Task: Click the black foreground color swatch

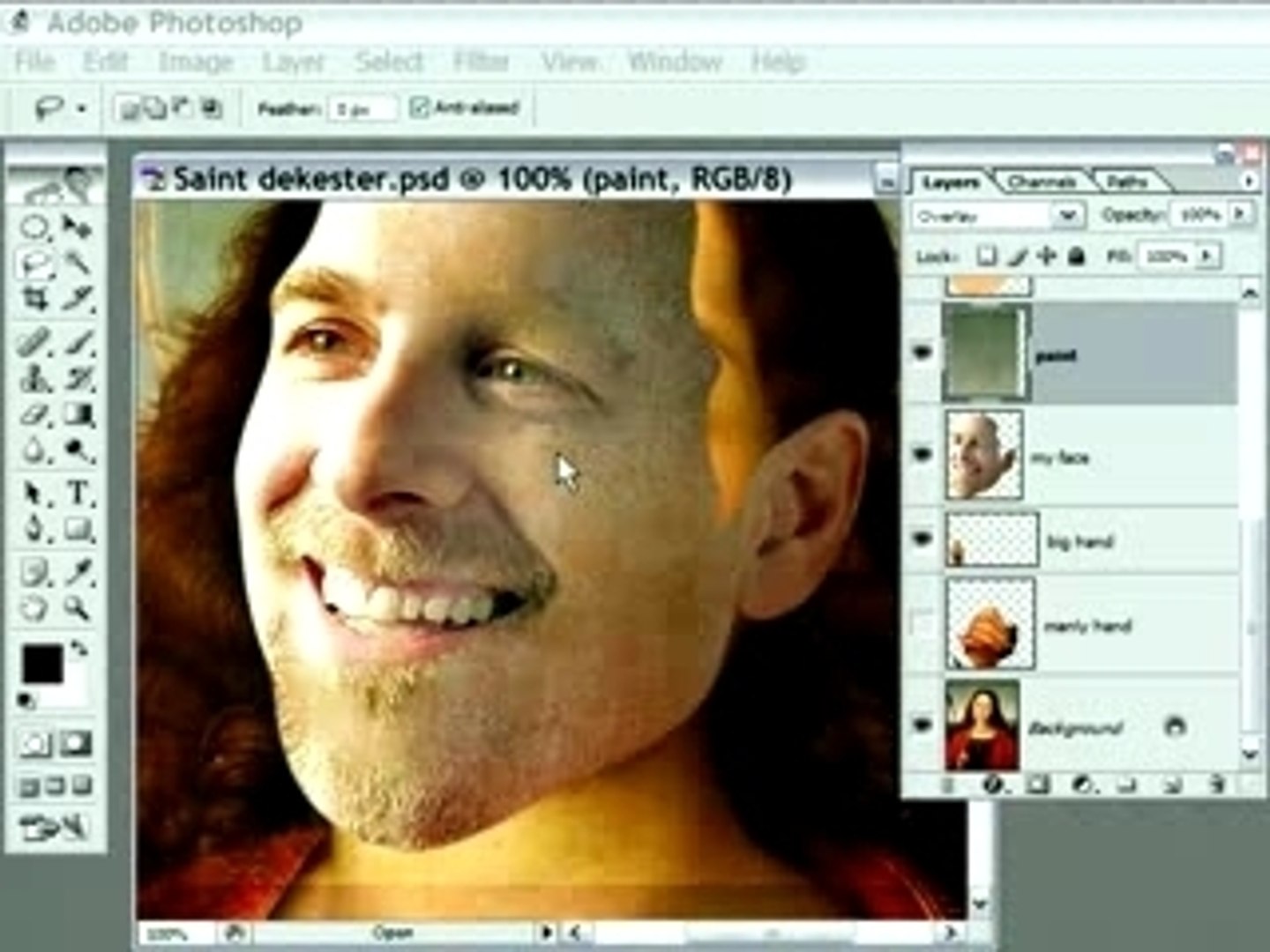Action: click(x=41, y=663)
